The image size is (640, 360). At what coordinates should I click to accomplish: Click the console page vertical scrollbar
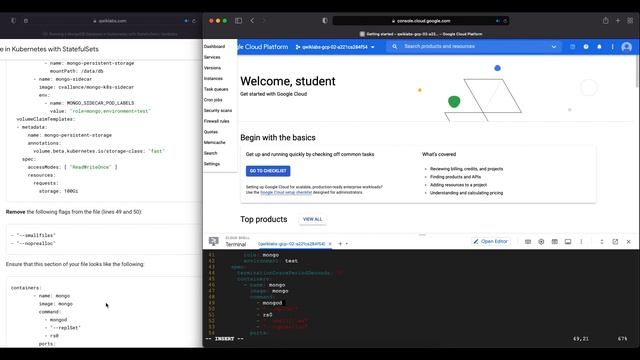click(x=637, y=71)
